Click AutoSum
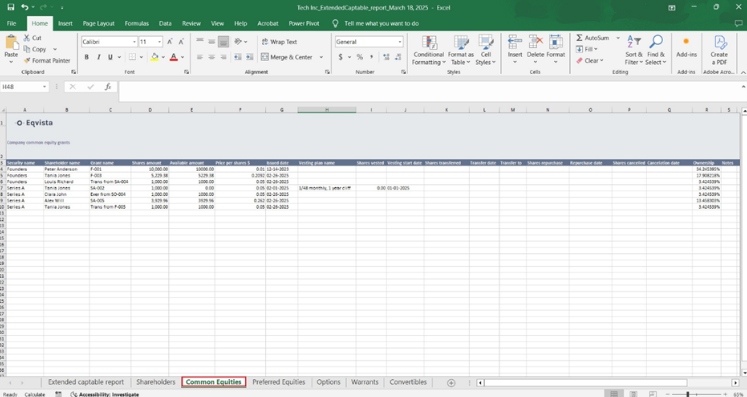This screenshot has height=397, width=747. pos(592,38)
